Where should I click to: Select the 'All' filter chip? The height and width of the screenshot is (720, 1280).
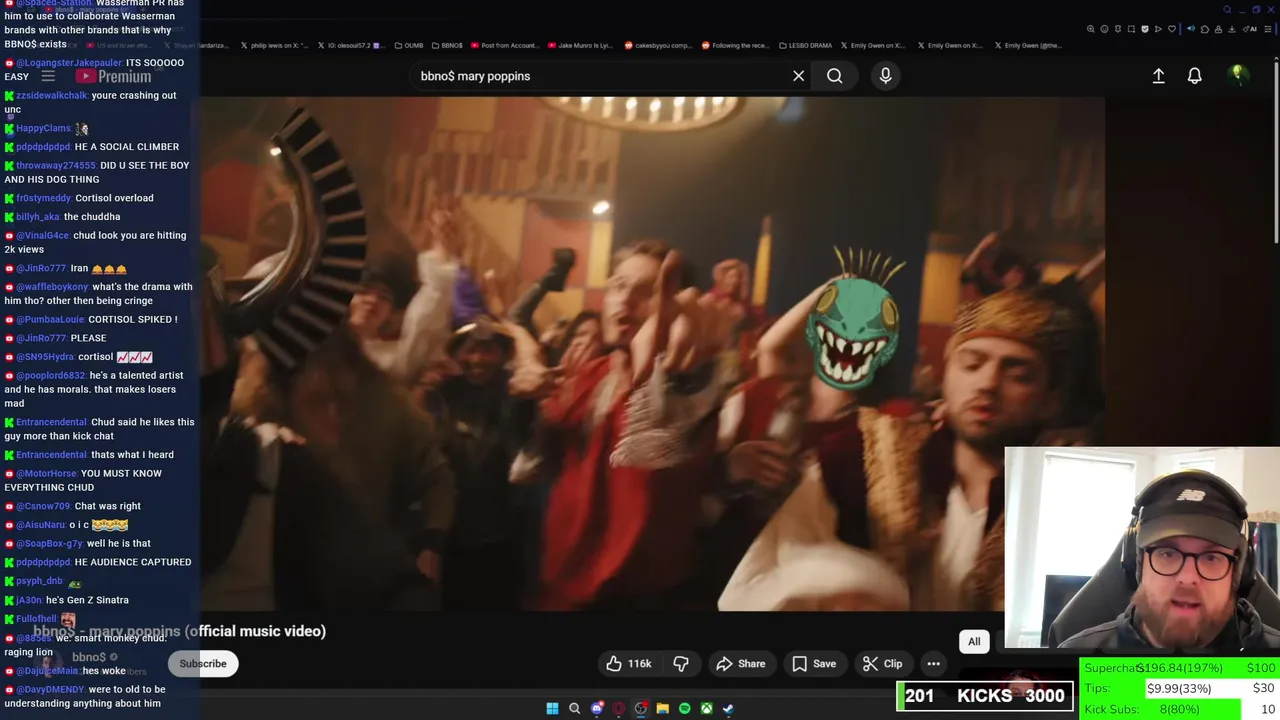pos(974,642)
